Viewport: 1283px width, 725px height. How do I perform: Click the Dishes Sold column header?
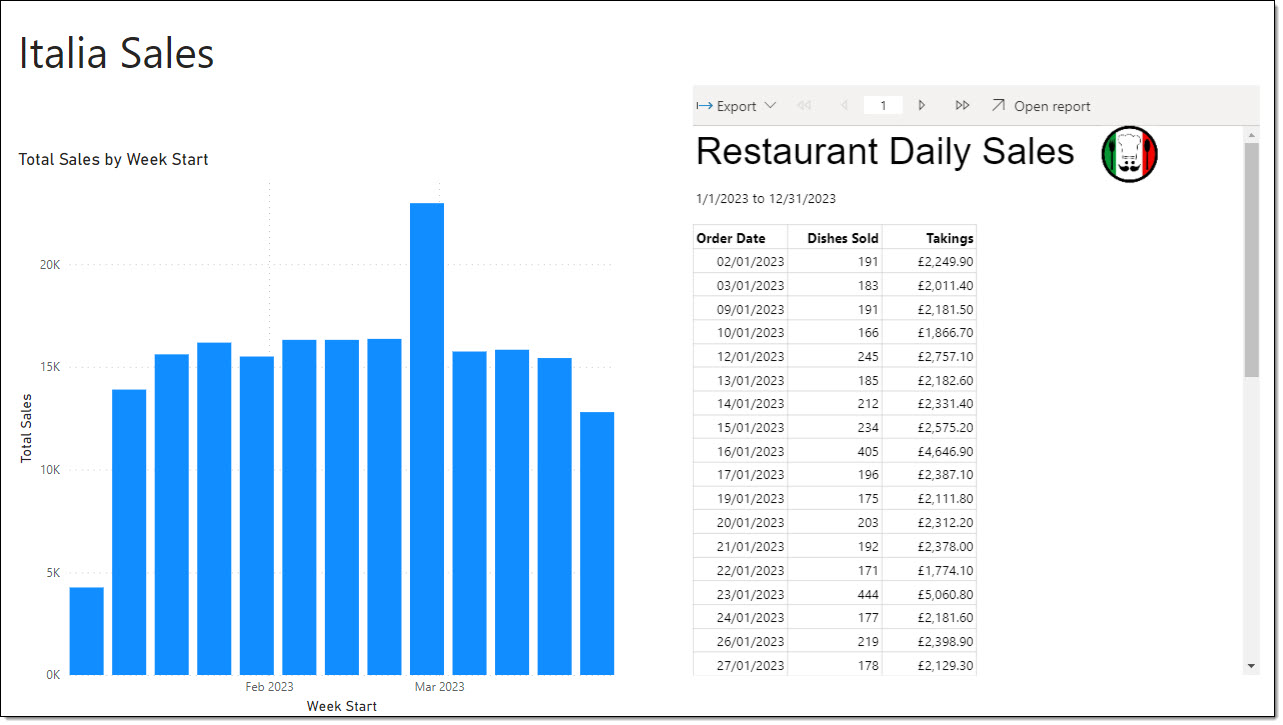coord(835,238)
